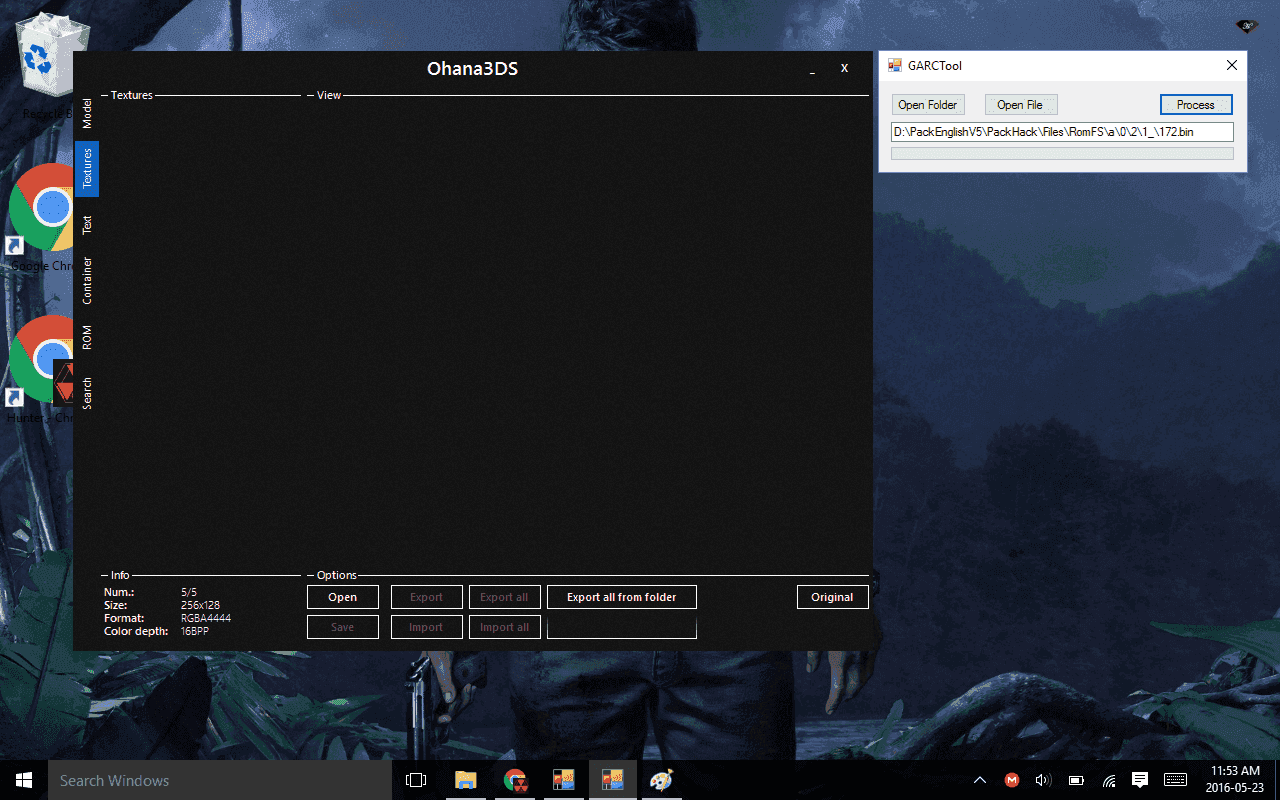
Task: Open Task View on the taskbar
Action: (416, 780)
